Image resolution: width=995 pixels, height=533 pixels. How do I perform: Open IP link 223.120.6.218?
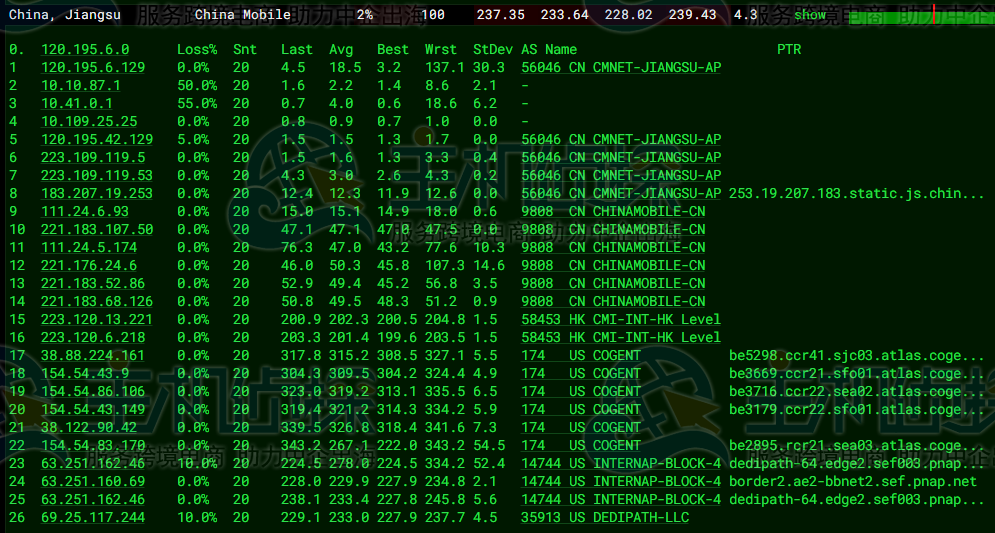pyautogui.click(x=93, y=337)
